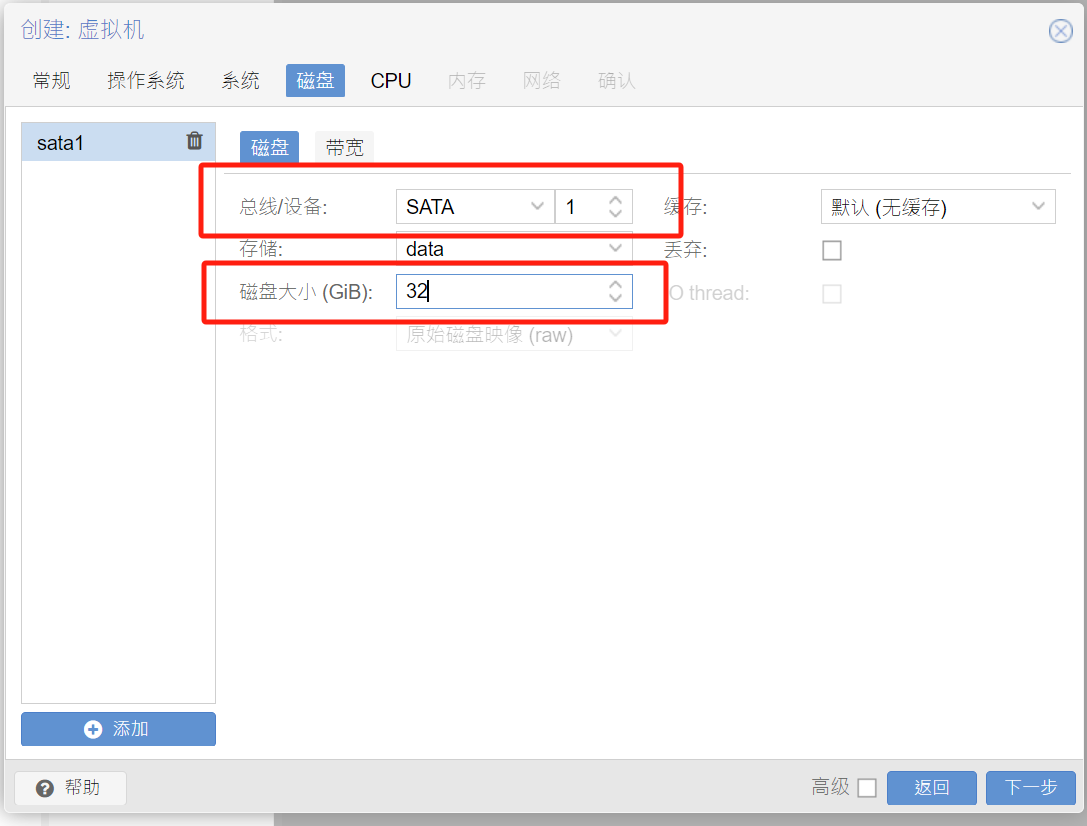Open the 带宽 bandwidth sub-tab

tap(344, 148)
